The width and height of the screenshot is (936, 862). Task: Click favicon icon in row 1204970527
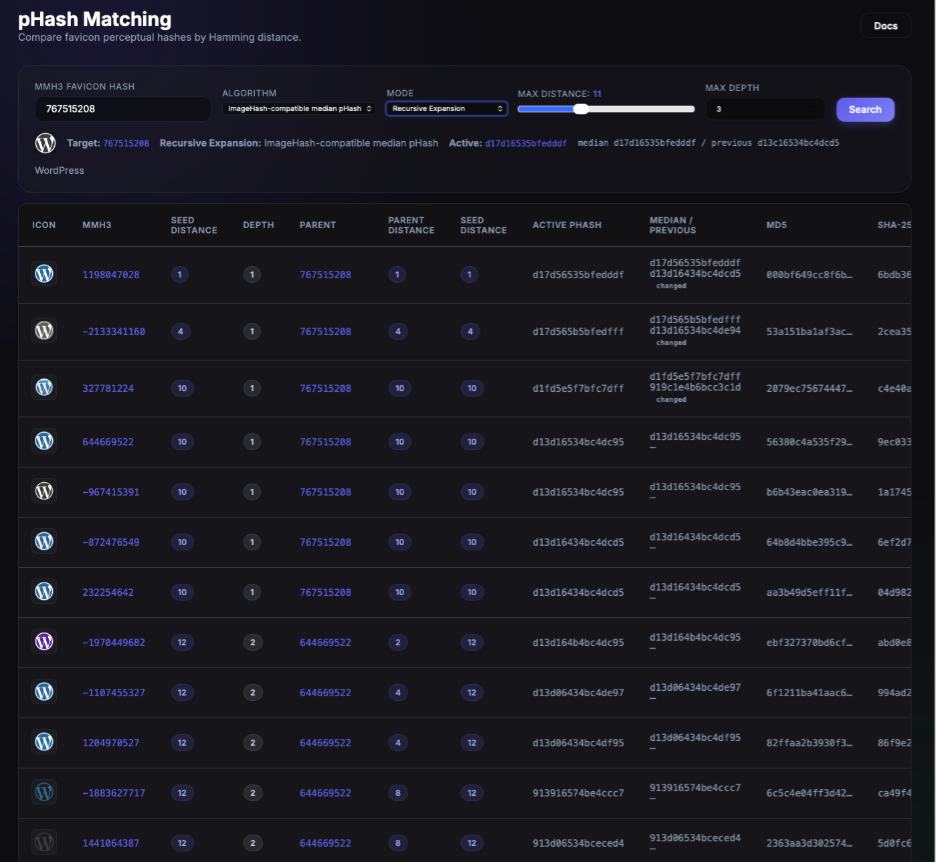44,742
